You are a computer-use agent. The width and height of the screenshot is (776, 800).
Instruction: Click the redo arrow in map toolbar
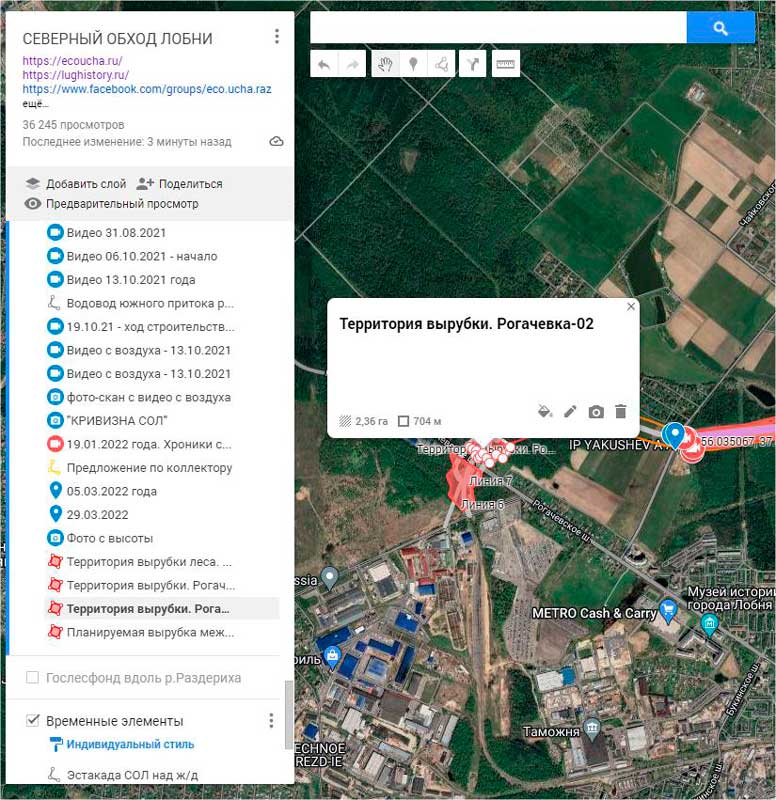pos(352,64)
